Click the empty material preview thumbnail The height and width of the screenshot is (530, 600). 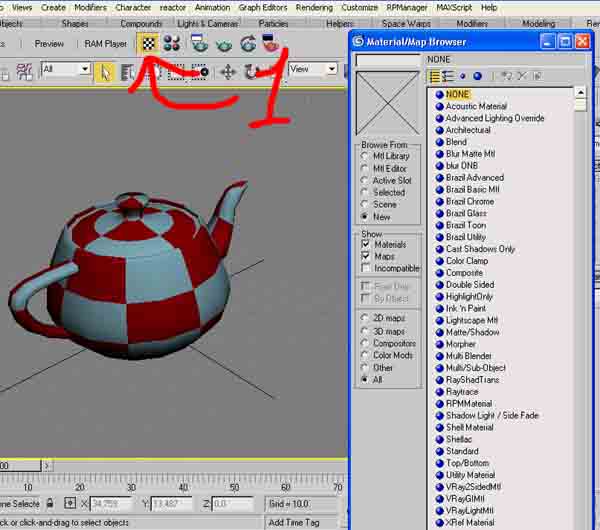point(387,103)
